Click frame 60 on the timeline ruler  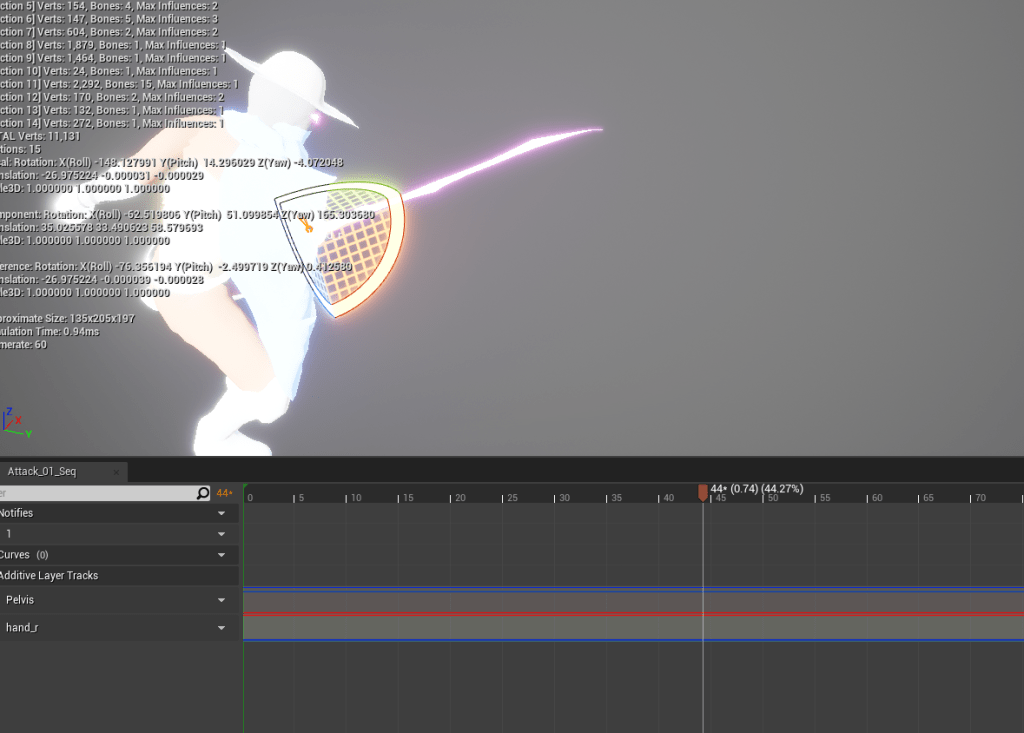[876, 497]
